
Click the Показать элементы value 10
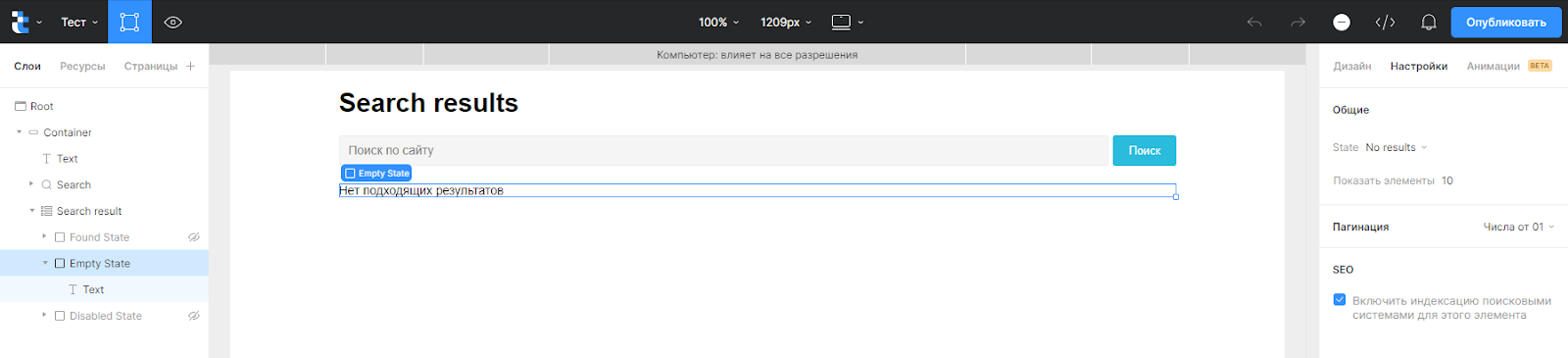point(1447,180)
